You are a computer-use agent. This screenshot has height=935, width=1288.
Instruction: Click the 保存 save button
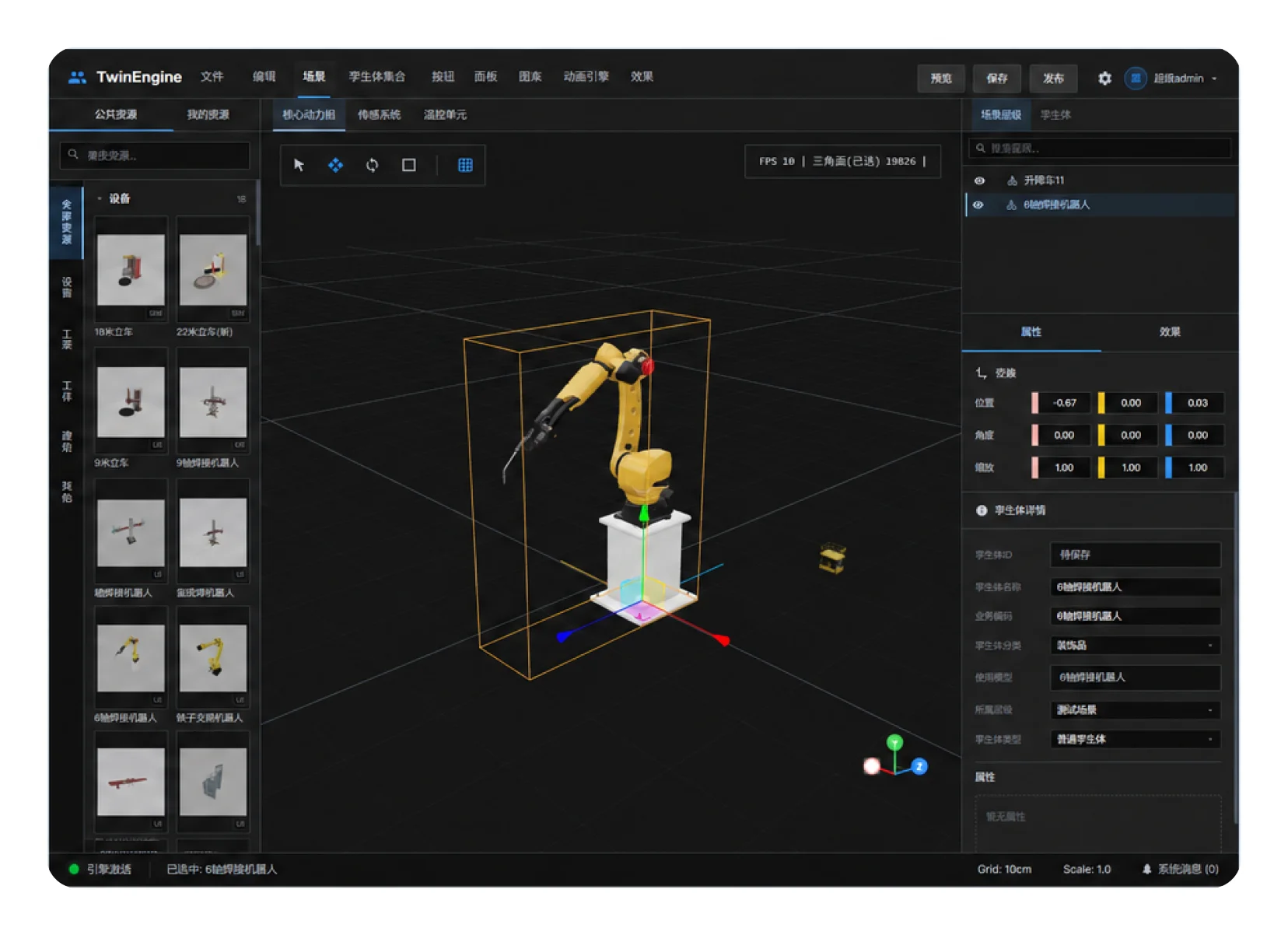tap(997, 79)
